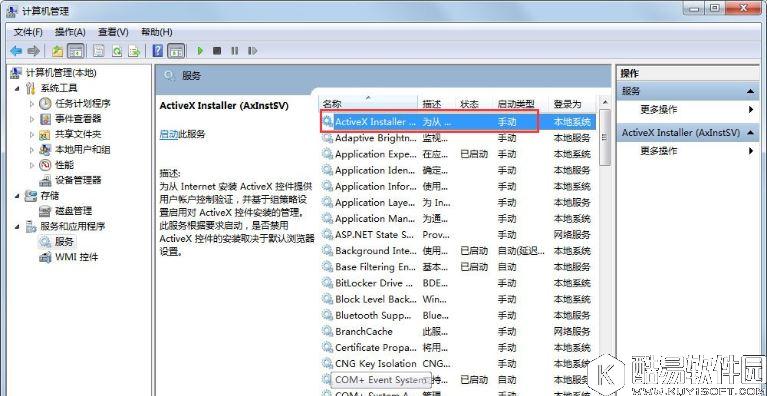
Task: Sort by the 状态 column header
Action: pos(475,104)
